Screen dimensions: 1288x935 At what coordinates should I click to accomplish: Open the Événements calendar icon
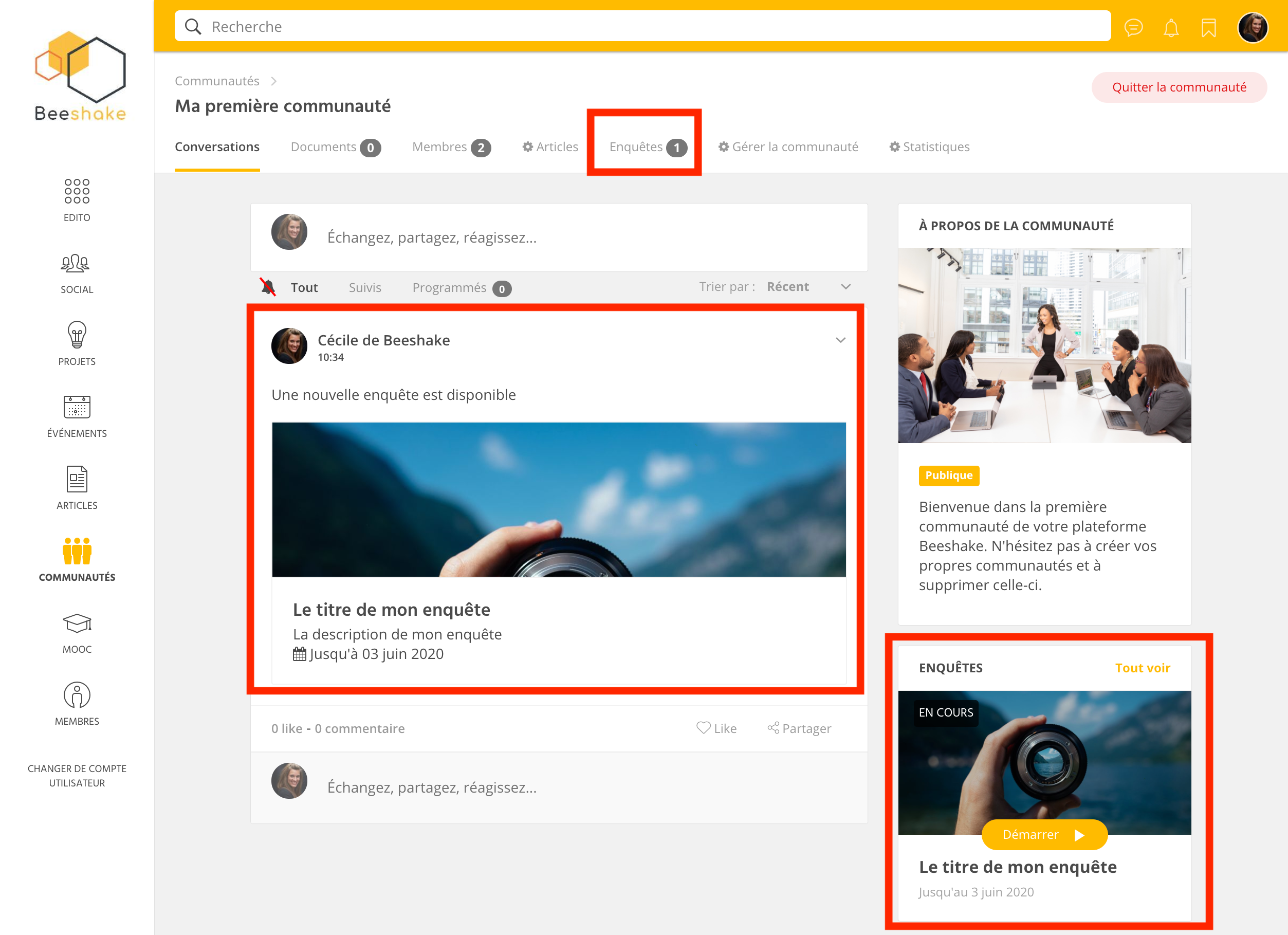coord(77,407)
